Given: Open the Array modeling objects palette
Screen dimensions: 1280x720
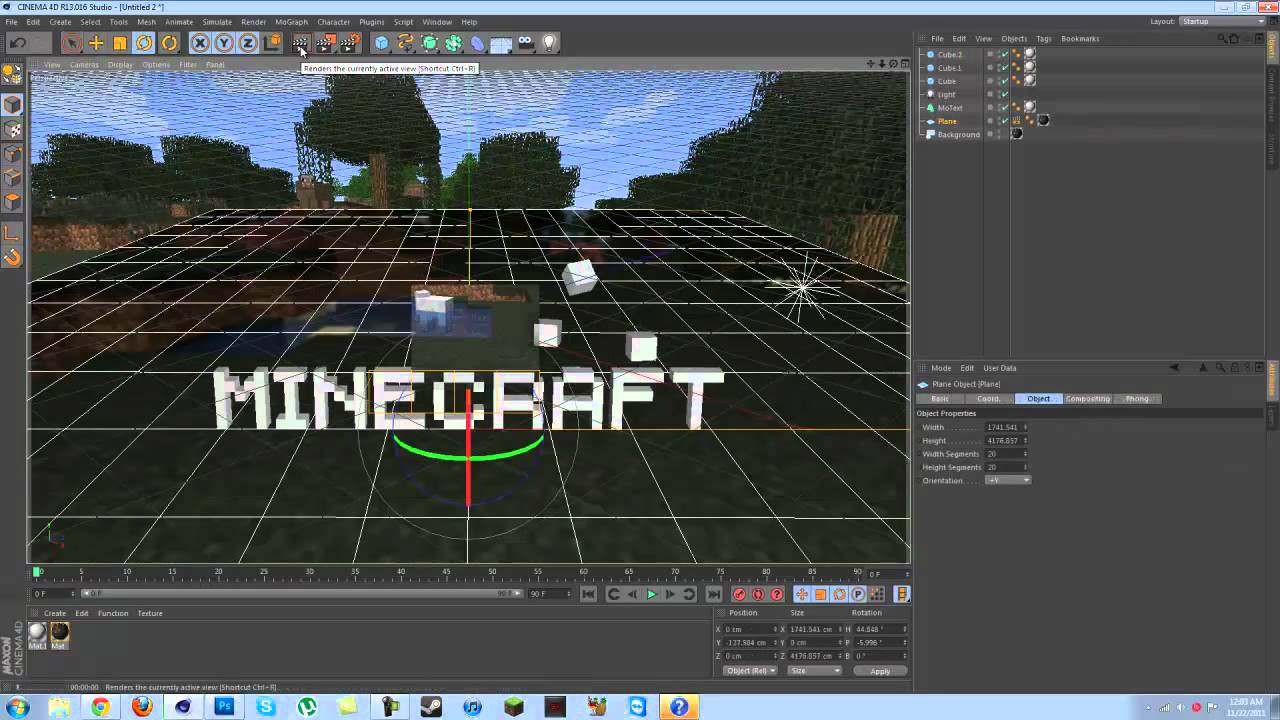Looking at the screenshot, I should [454, 43].
